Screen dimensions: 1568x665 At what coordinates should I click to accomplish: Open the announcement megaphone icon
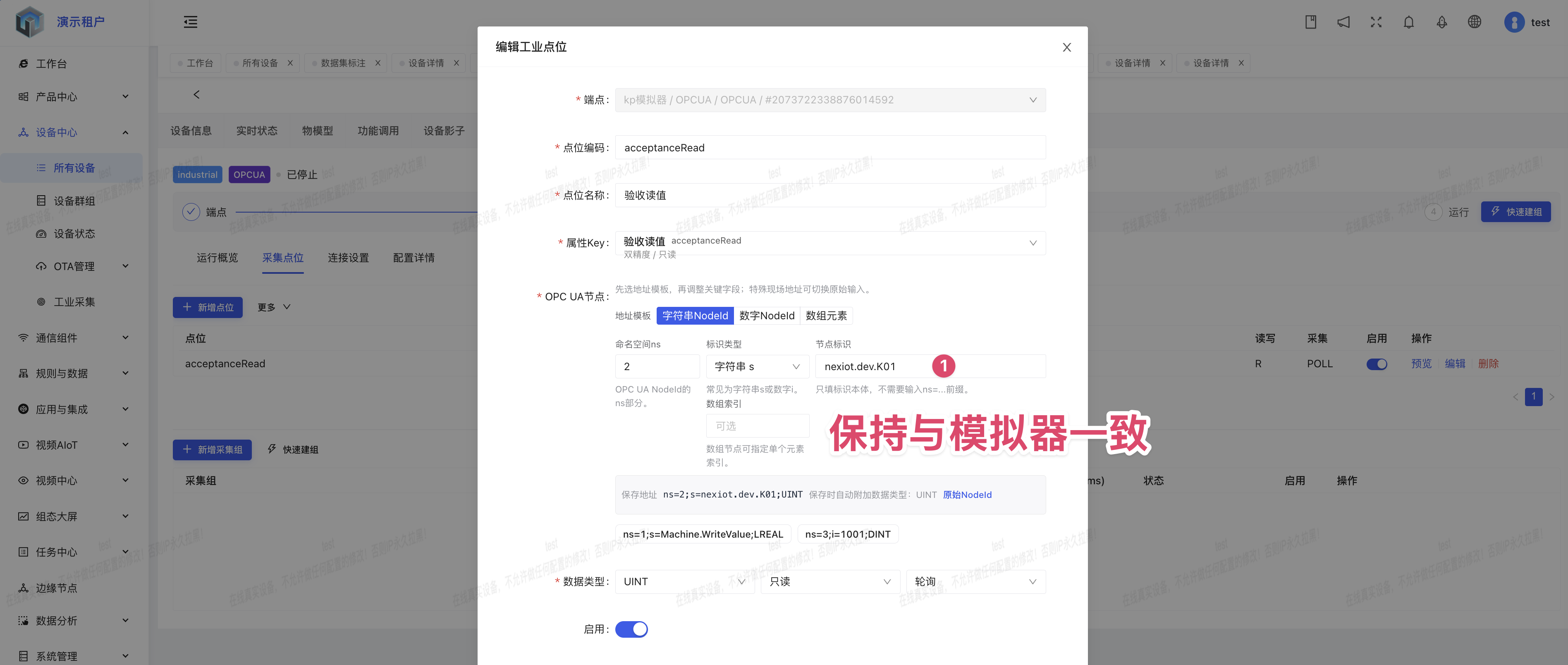(1343, 22)
